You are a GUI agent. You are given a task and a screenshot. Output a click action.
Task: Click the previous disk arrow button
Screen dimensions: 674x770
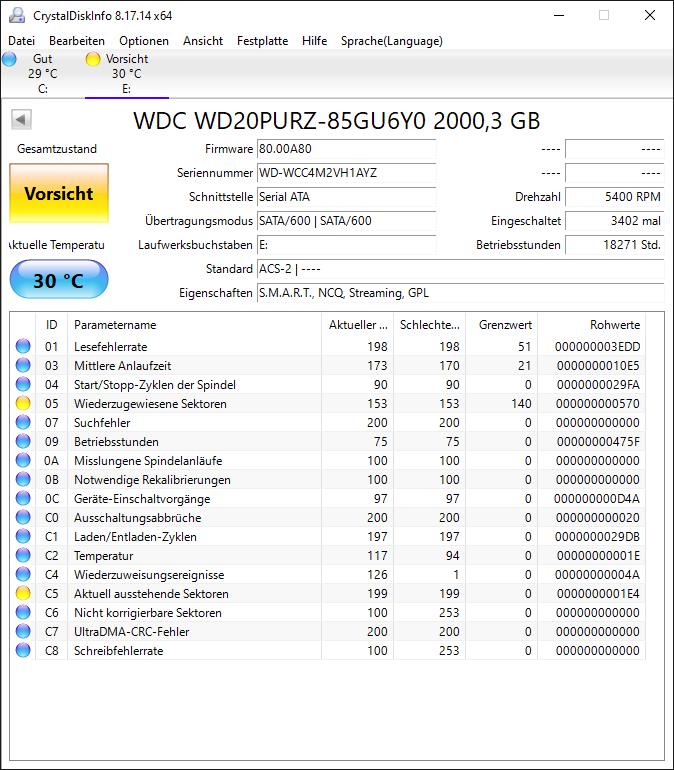tap(21, 119)
